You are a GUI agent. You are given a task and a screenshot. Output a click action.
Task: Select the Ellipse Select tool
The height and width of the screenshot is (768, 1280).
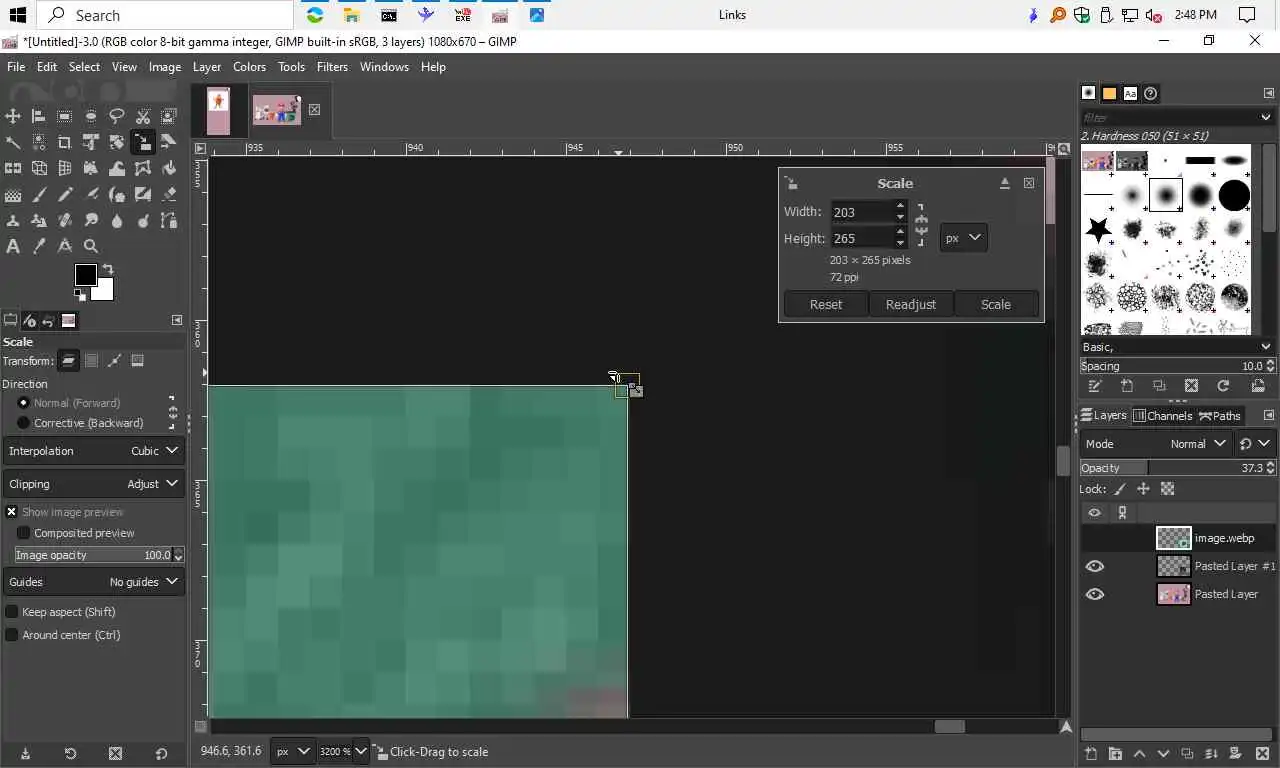pos(91,116)
